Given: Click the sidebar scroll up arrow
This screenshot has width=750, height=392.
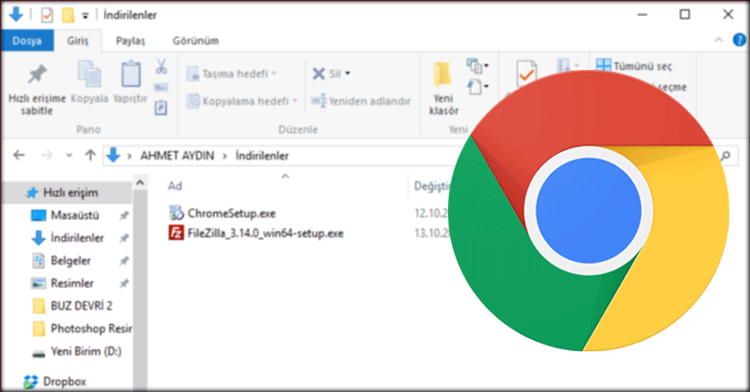Looking at the screenshot, I should [x=140, y=183].
